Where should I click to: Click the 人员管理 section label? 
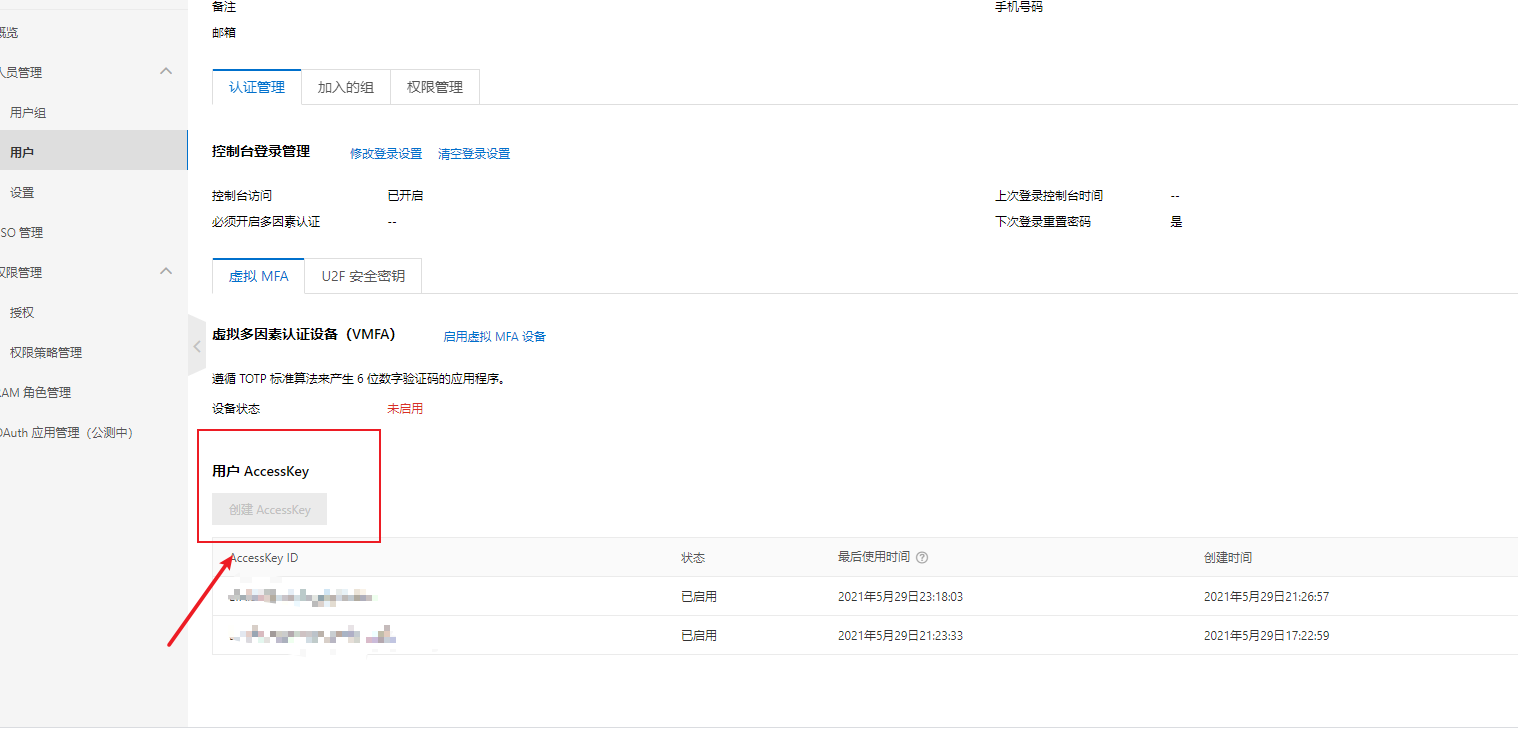(21, 73)
